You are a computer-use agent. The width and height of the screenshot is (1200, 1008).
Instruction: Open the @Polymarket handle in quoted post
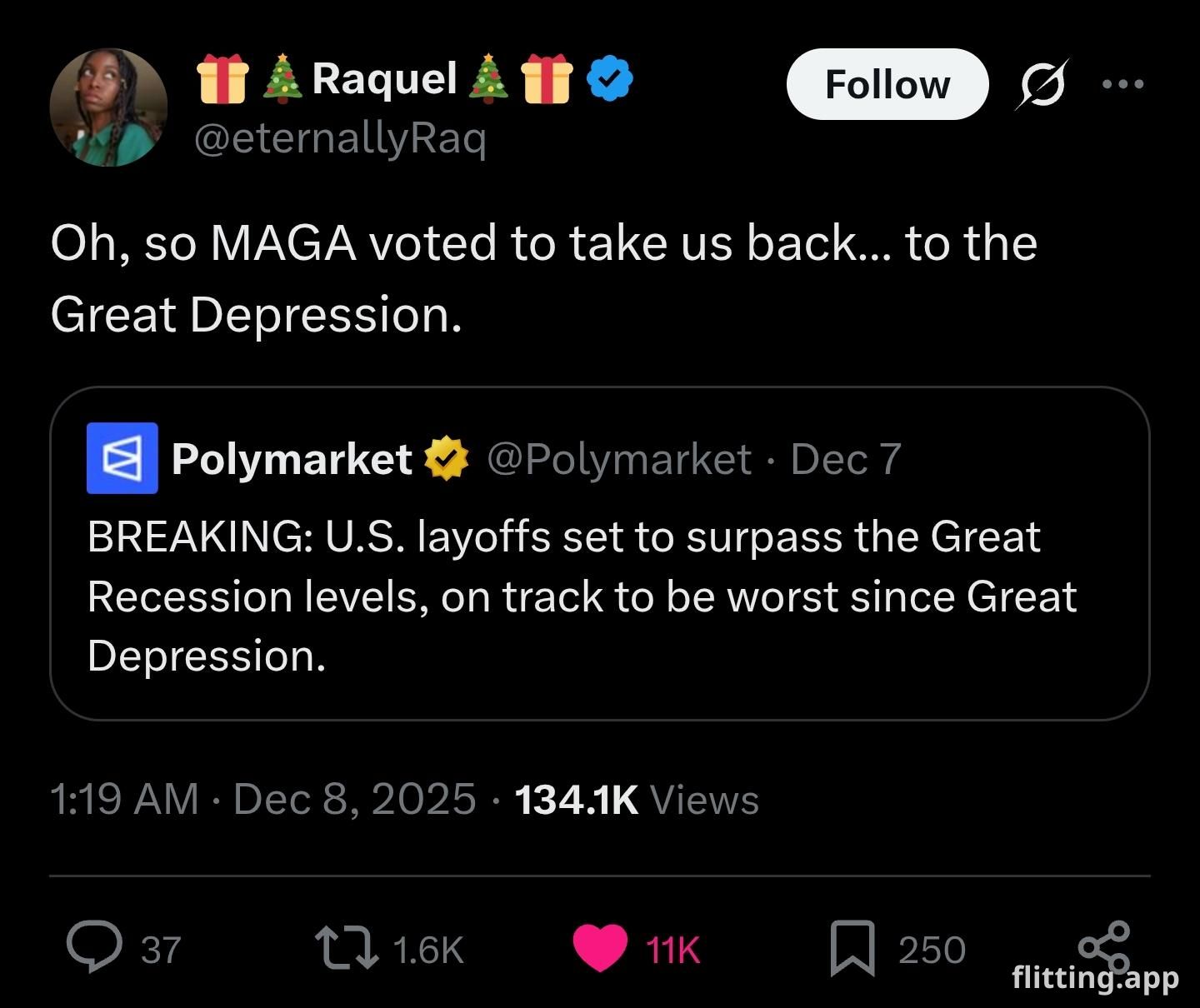coord(618,459)
